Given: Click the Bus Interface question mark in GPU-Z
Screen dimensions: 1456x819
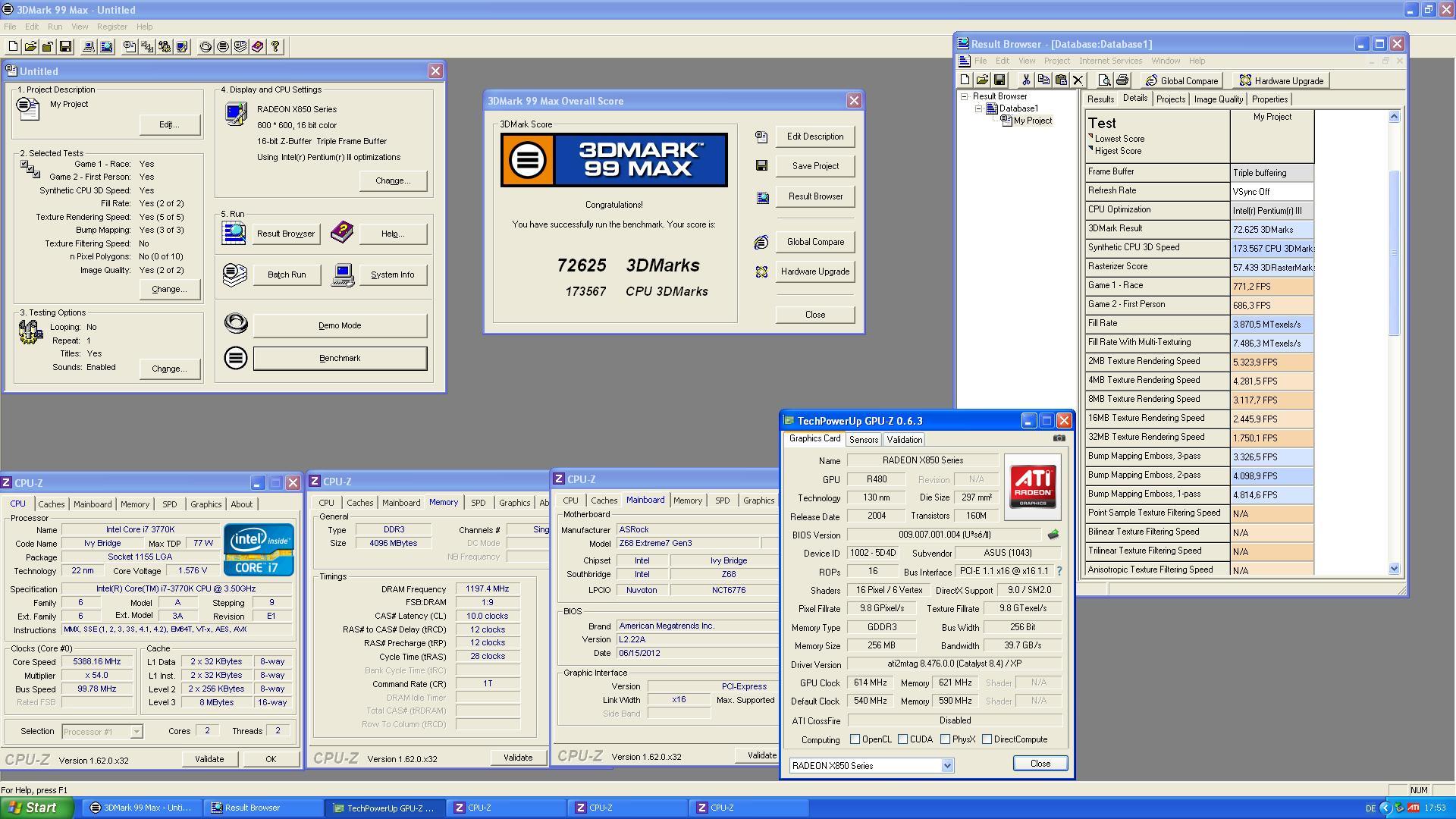Looking at the screenshot, I should pyautogui.click(x=1059, y=572).
